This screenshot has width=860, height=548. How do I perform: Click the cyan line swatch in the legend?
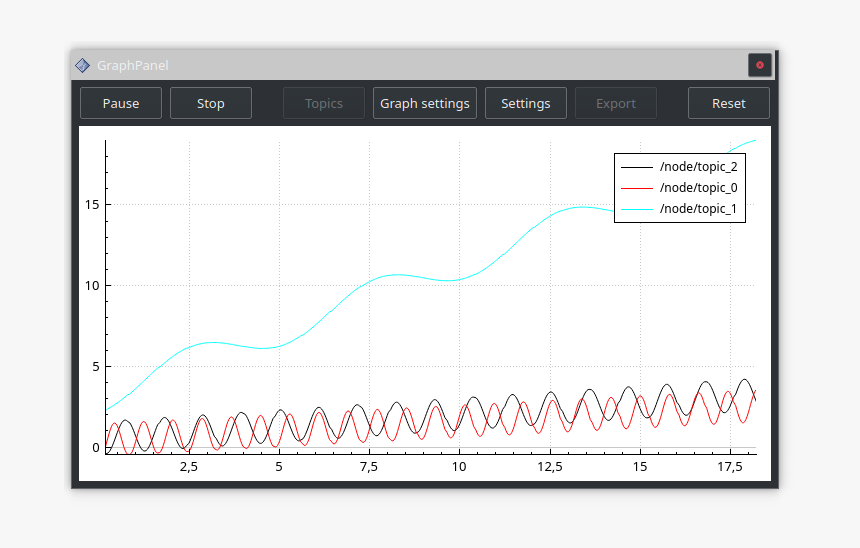(x=636, y=209)
